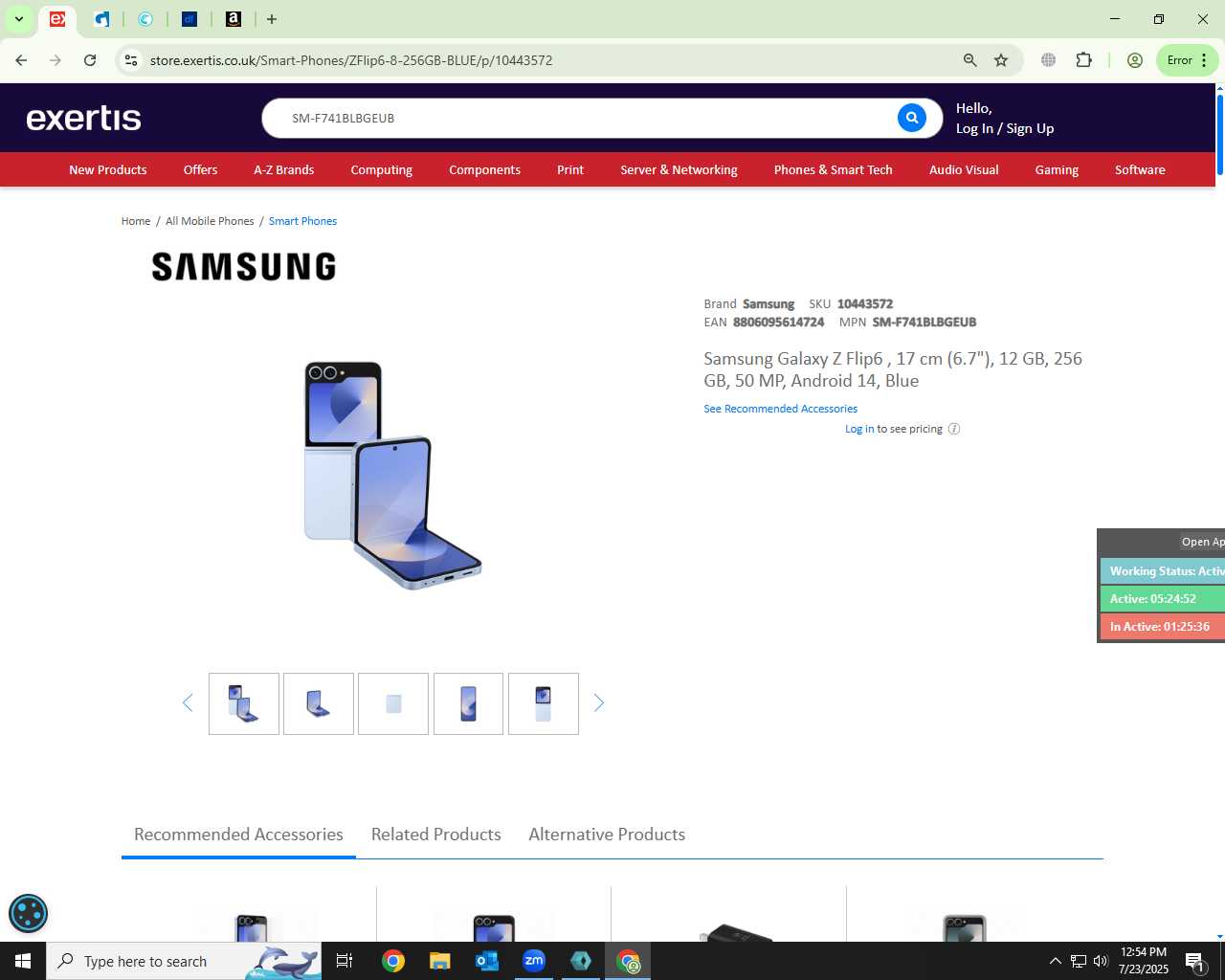This screenshot has height=980, width=1225.
Task: Click the Windows taskbar search box
Action: pos(184,961)
